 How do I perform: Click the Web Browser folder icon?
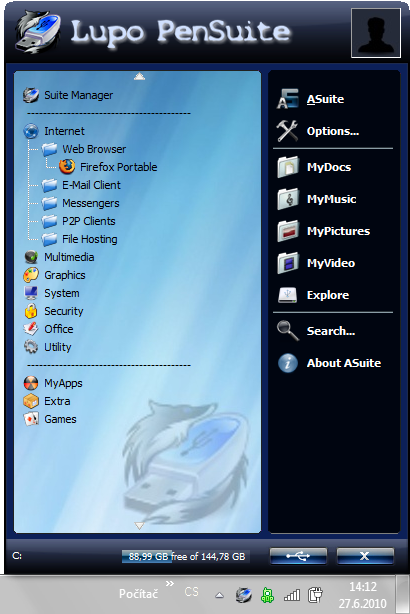tap(49, 149)
